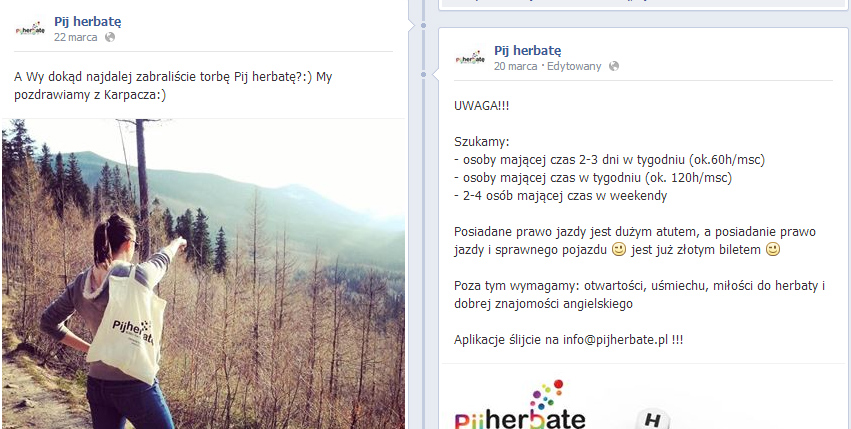Open the Pij herbatę page name in the left post

pyautogui.click(x=87, y=22)
